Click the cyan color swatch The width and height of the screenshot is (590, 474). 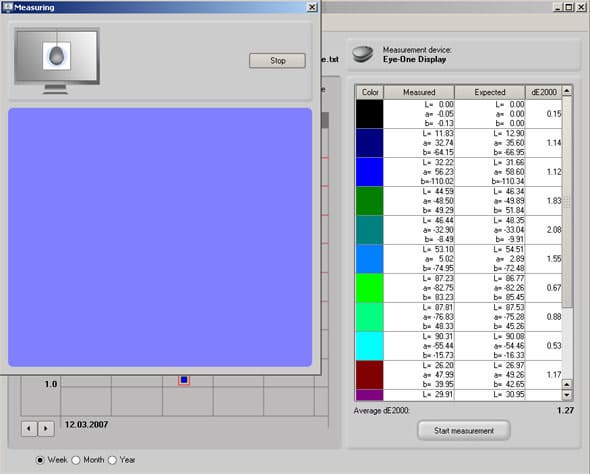tap(370, 346)
